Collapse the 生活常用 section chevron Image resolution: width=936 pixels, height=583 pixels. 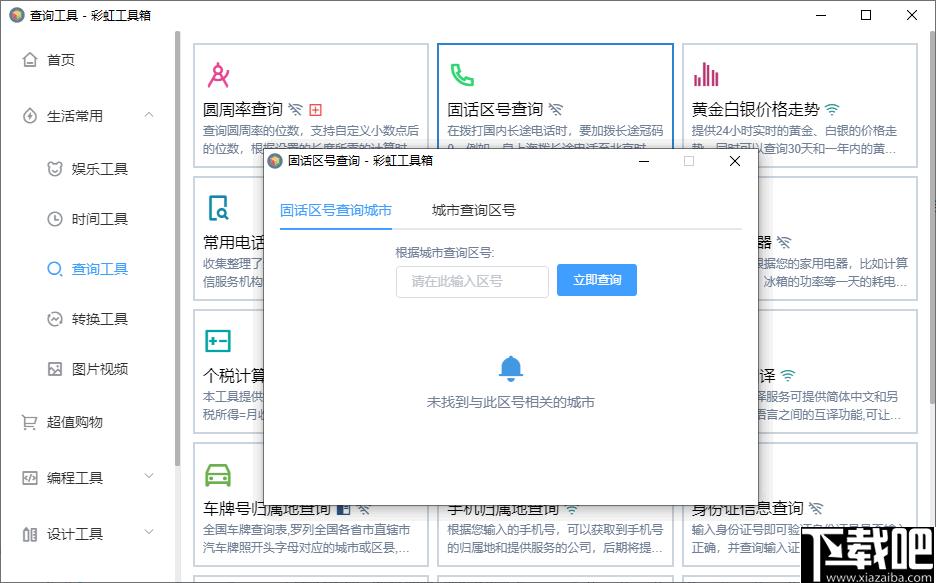[x=149, y=115]
